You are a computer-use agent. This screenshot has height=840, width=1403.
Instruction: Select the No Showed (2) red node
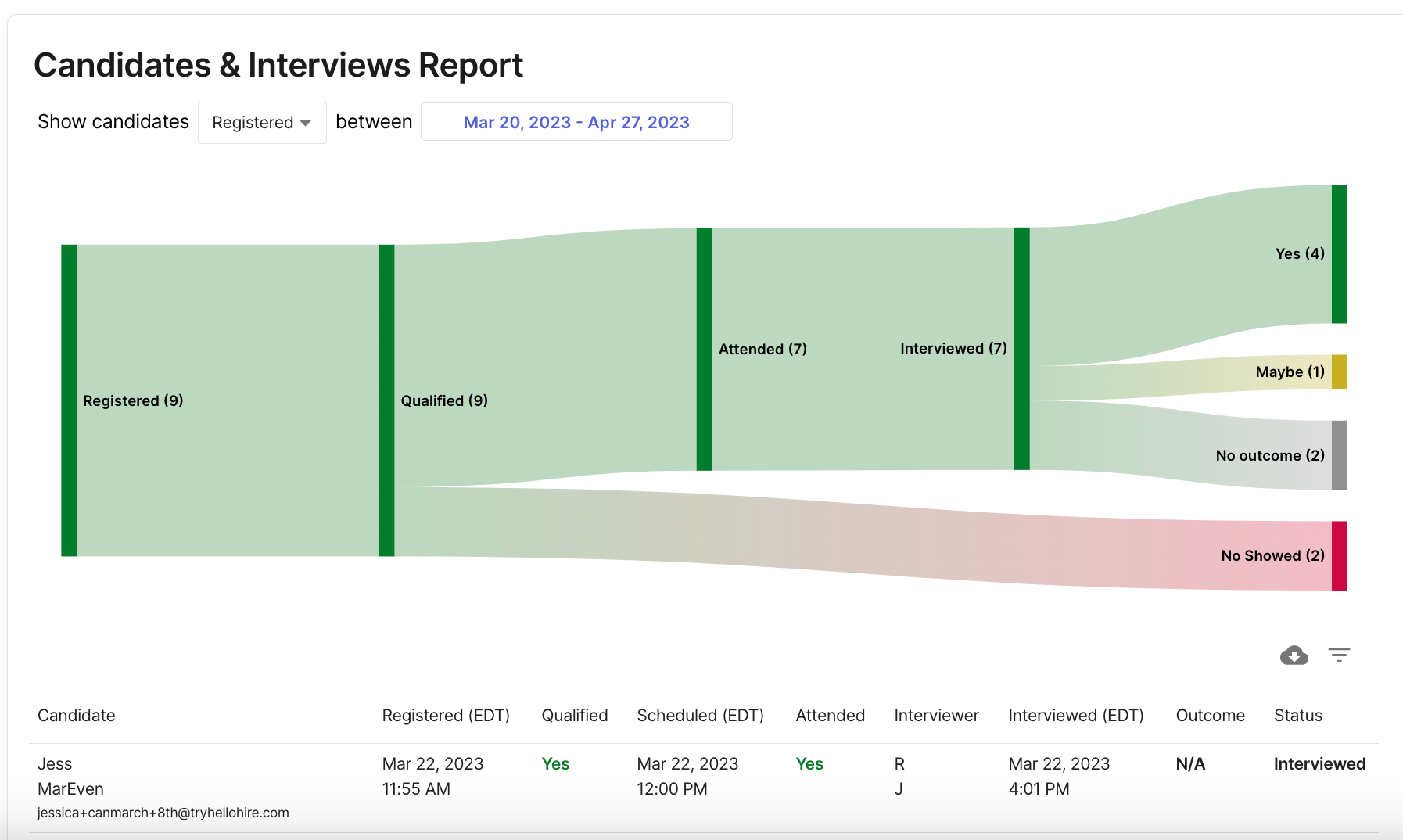pyautogui.click(x=1340, y=556)
